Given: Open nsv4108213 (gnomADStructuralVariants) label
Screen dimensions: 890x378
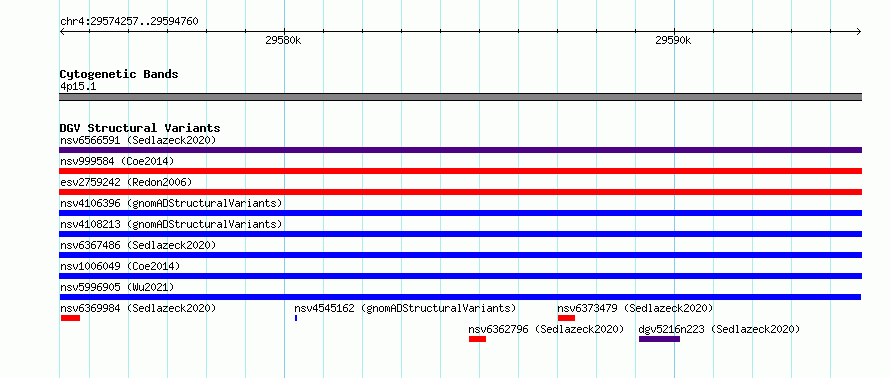Looking at the screenshot, I should coord(171,224).
